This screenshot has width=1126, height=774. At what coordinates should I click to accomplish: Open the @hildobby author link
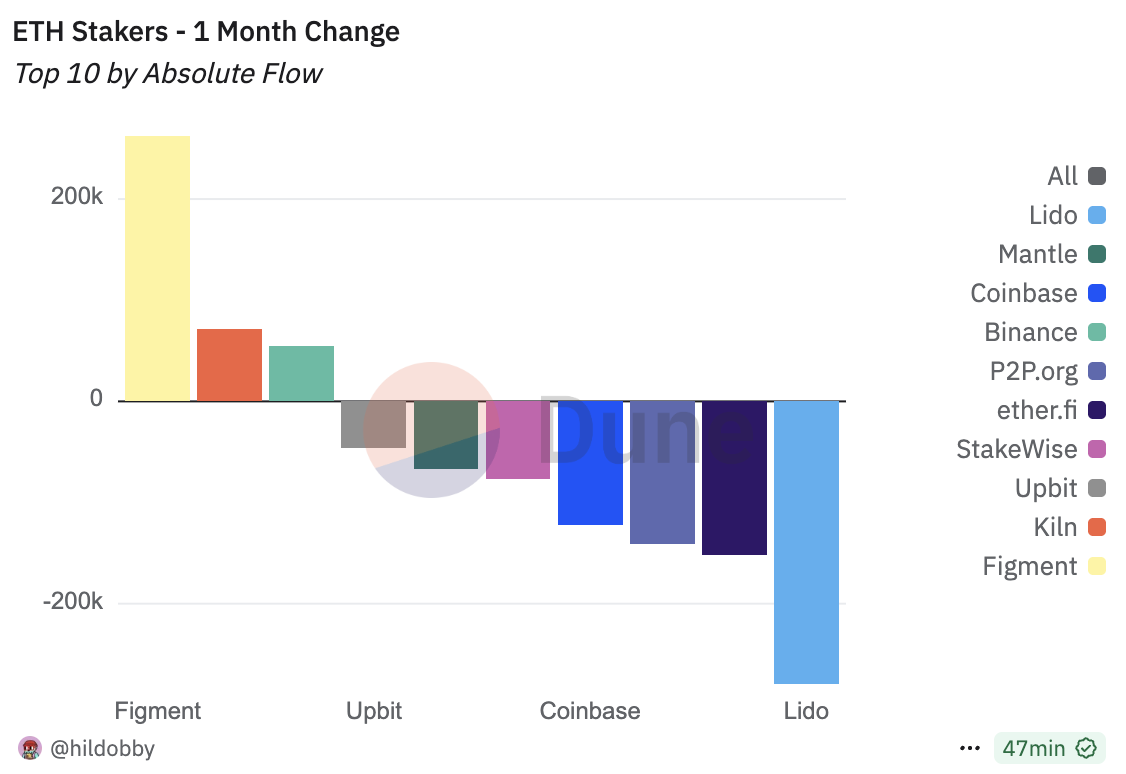click(103, 748)
